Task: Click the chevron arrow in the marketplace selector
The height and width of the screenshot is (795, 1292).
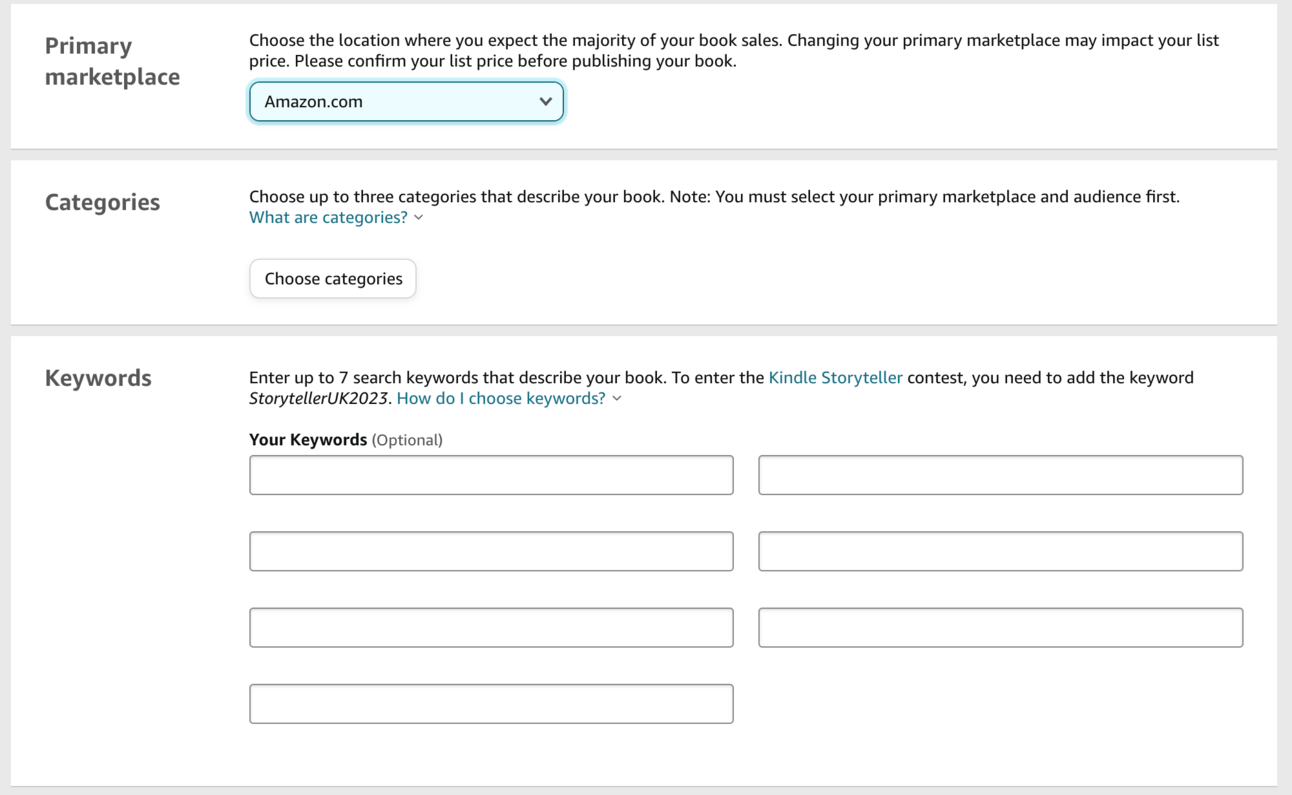Action: pyautogui.click(x=545, y=102)
